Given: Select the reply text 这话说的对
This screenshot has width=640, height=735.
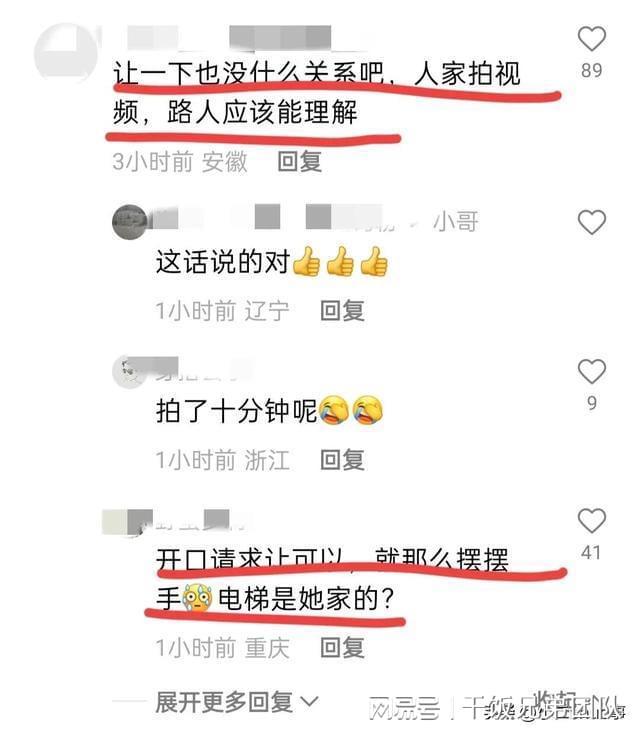Looking at the screenshot, I should tap(223, 262).
